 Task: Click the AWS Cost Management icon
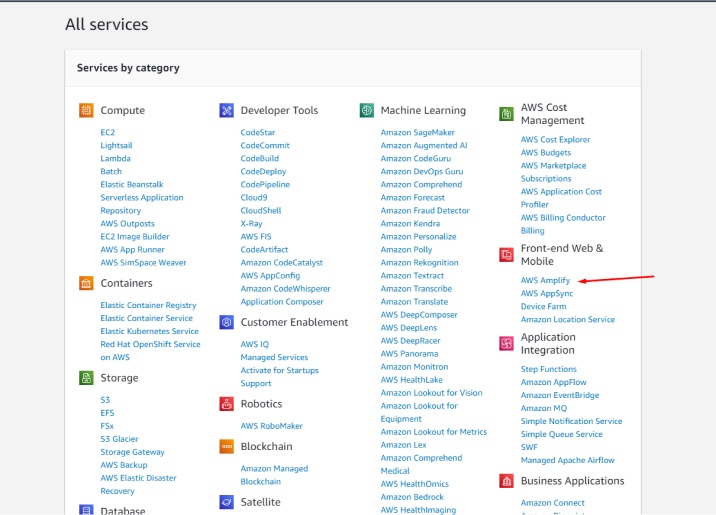507,114
